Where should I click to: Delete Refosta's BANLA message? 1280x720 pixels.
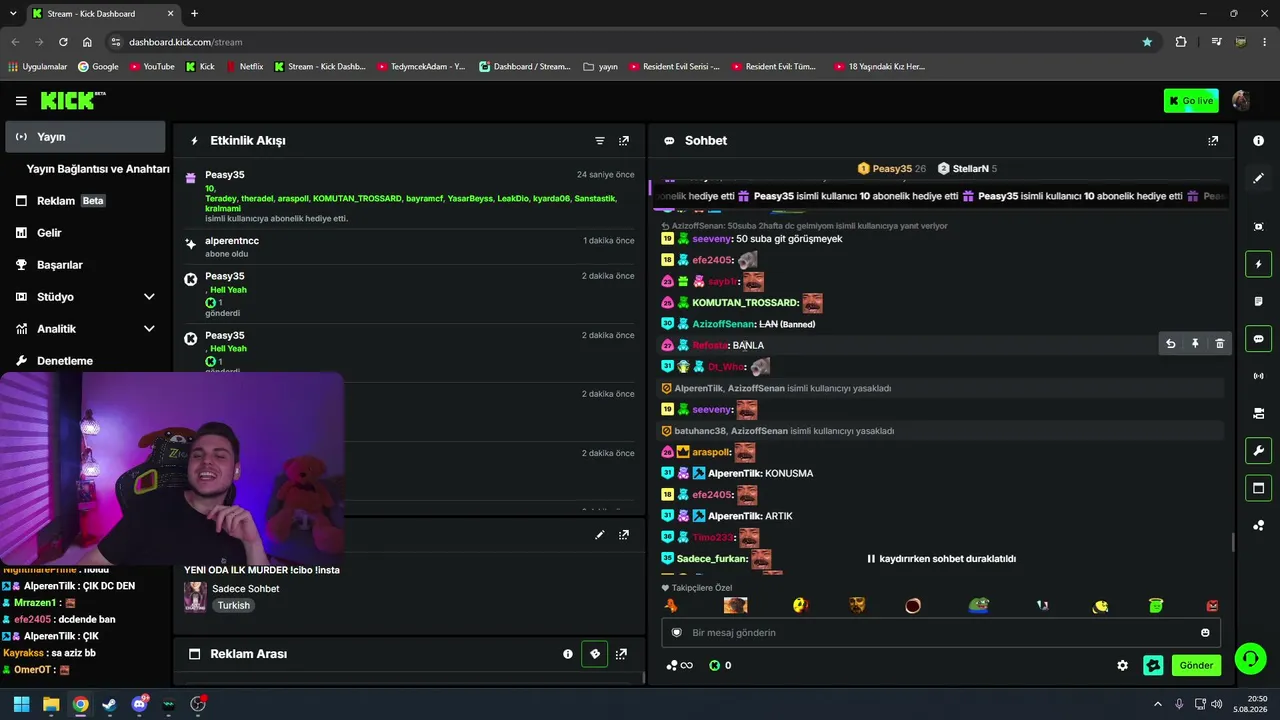pyautogui.click(x=1220, y=344)
